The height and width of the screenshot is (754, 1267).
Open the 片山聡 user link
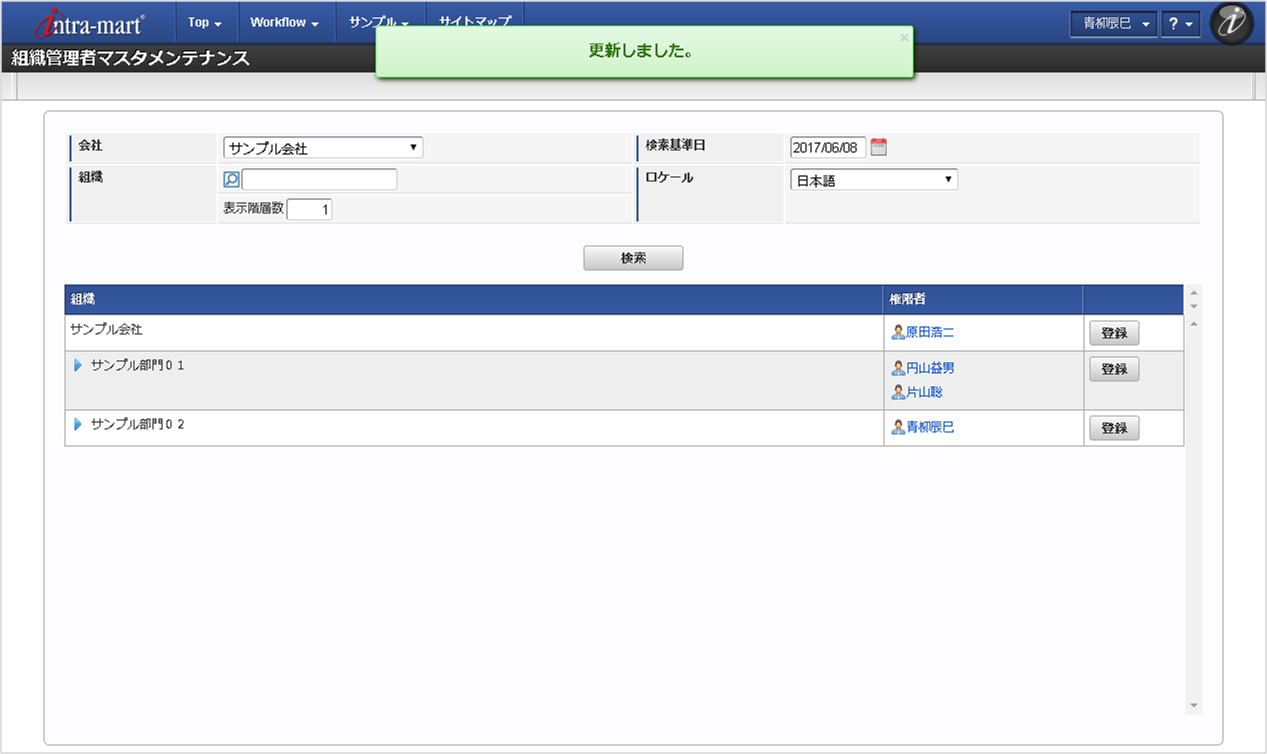(x=924, y=392)
